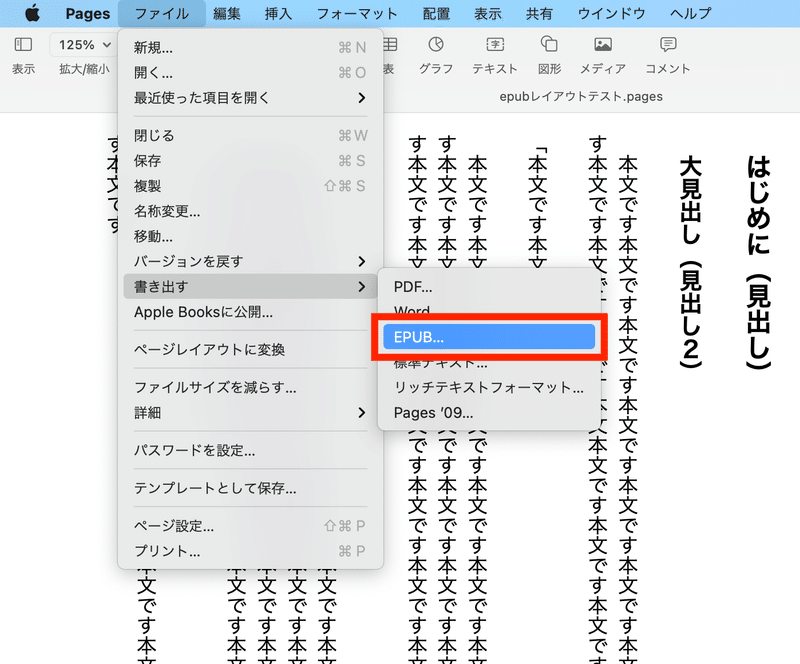This screenshot has height=664, width=800.
Task: Click document title epubレイアウトテスト.pages
Action: (581, 96)
